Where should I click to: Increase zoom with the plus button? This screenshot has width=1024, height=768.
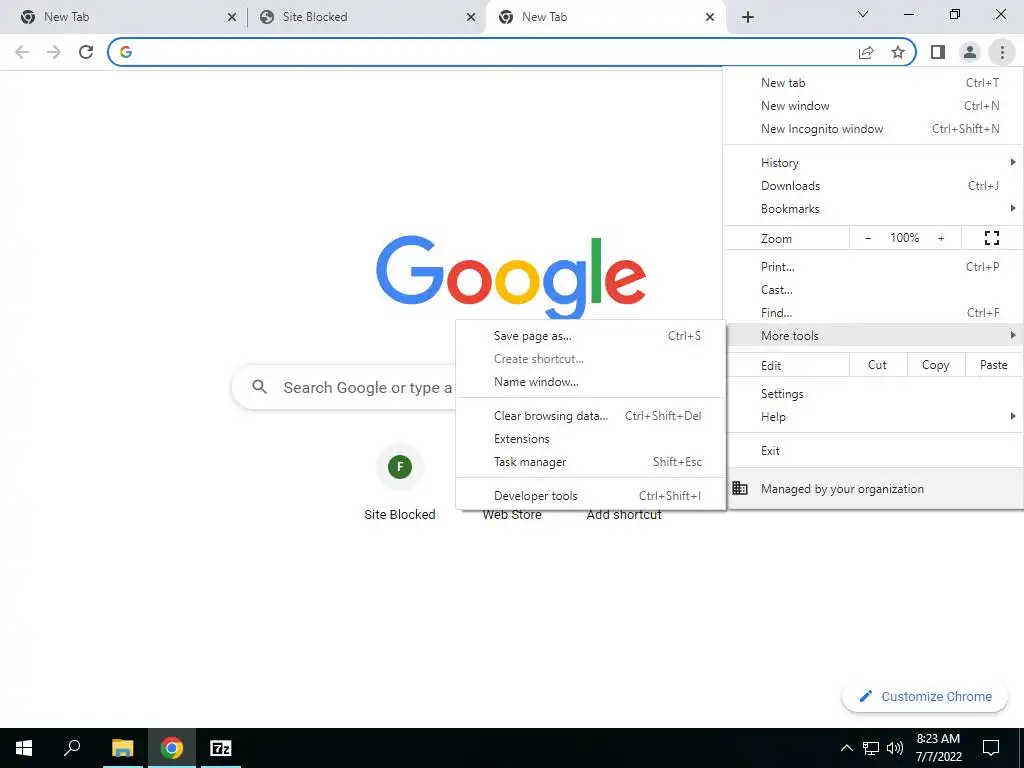[941, 238]
